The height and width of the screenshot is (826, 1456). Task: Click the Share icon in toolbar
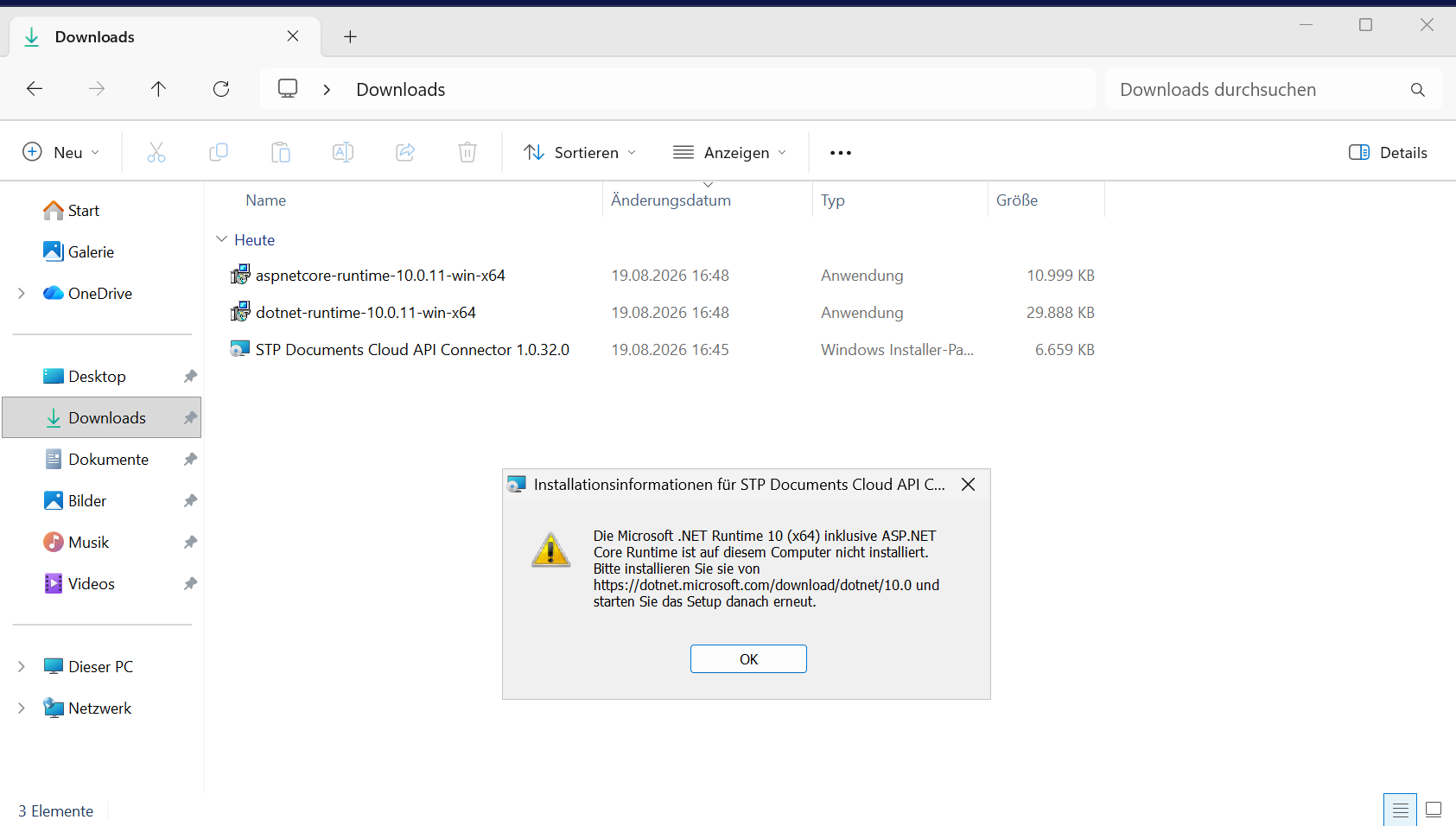405,153
